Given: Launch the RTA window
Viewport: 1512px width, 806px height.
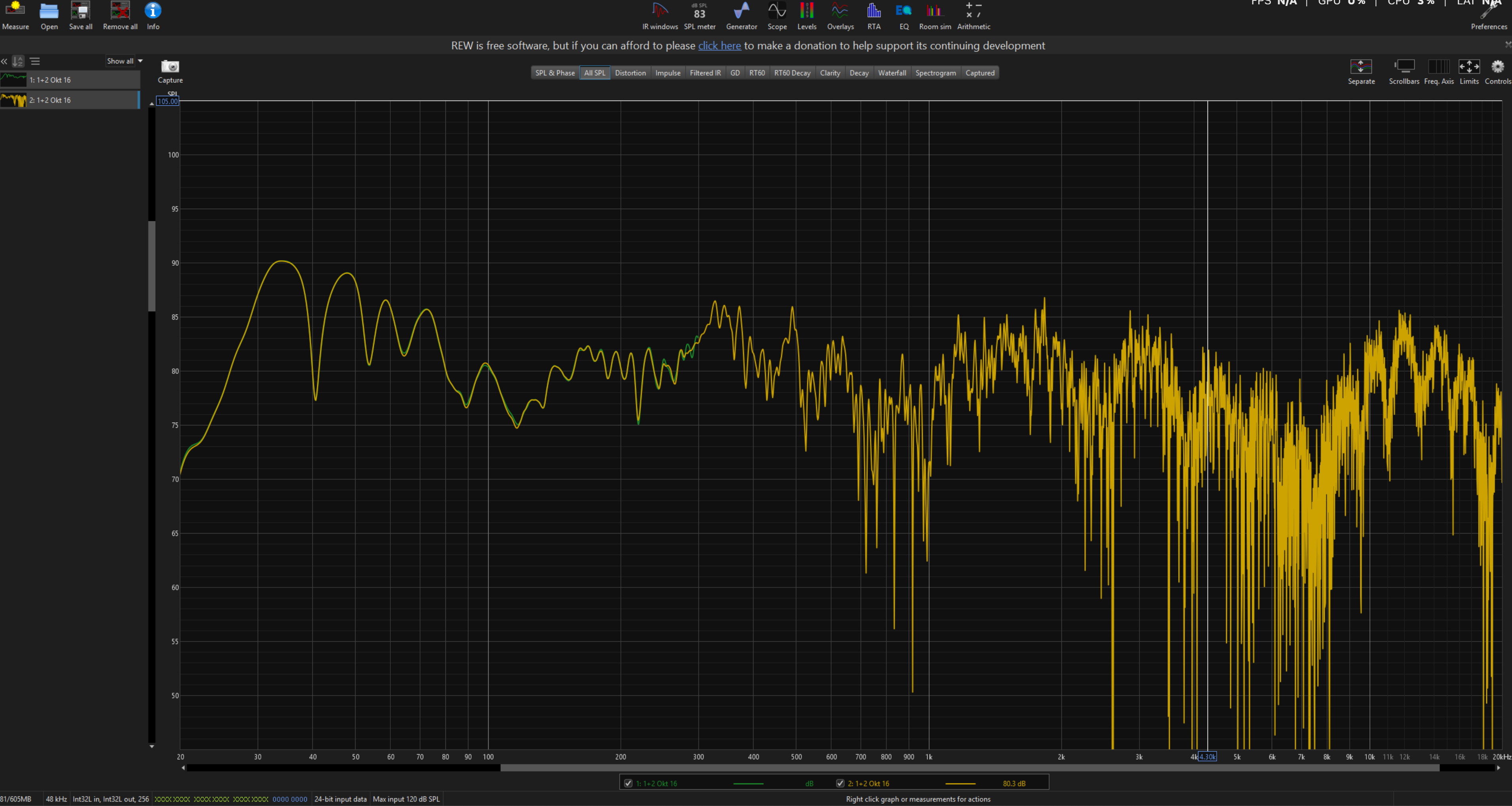Looking at the screenshot, I should point(873,11).
